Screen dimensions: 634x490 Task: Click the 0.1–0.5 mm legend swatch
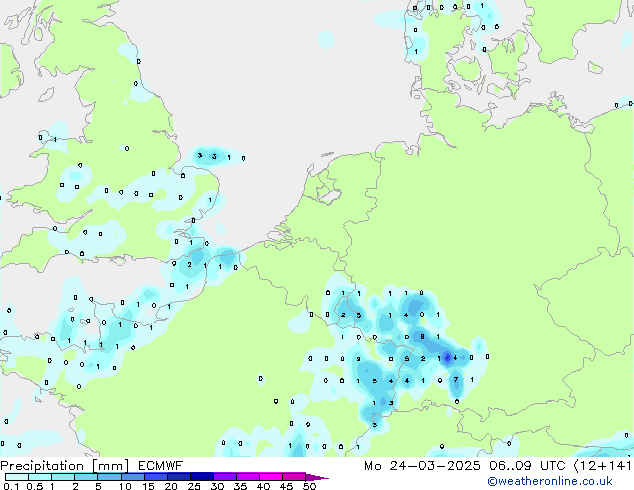(17, 477)
